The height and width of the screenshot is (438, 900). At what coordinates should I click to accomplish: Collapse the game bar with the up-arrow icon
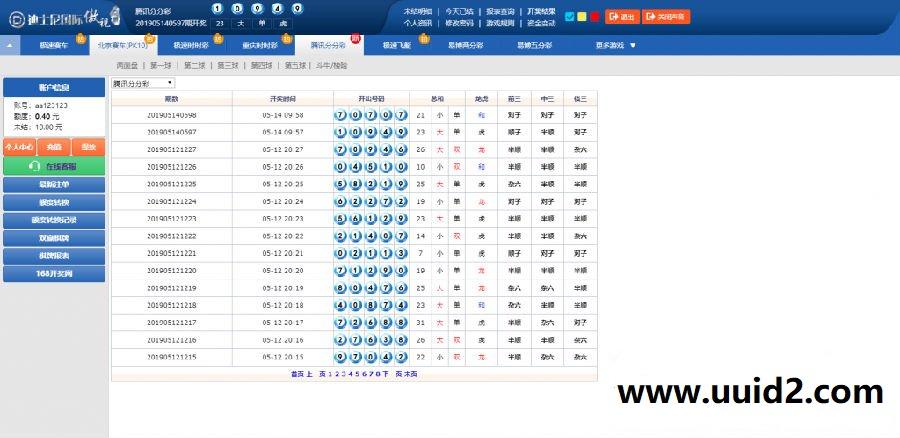10,45
